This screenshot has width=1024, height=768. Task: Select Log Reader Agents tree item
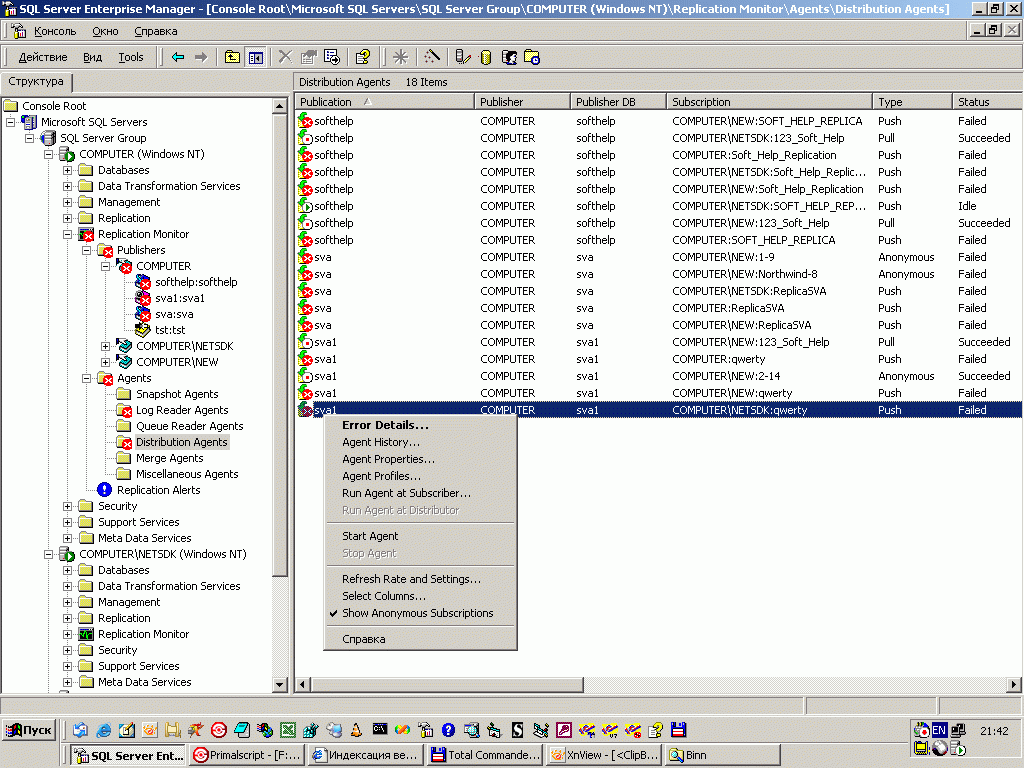(x=182, y=410)
